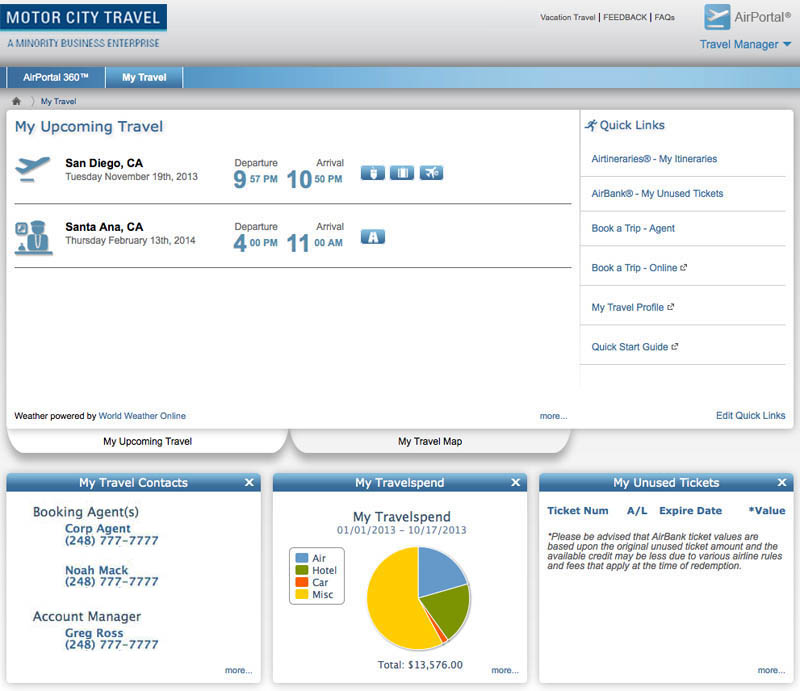Click the Car color swatch in the legend
The image size is (800, 691).
302,582
